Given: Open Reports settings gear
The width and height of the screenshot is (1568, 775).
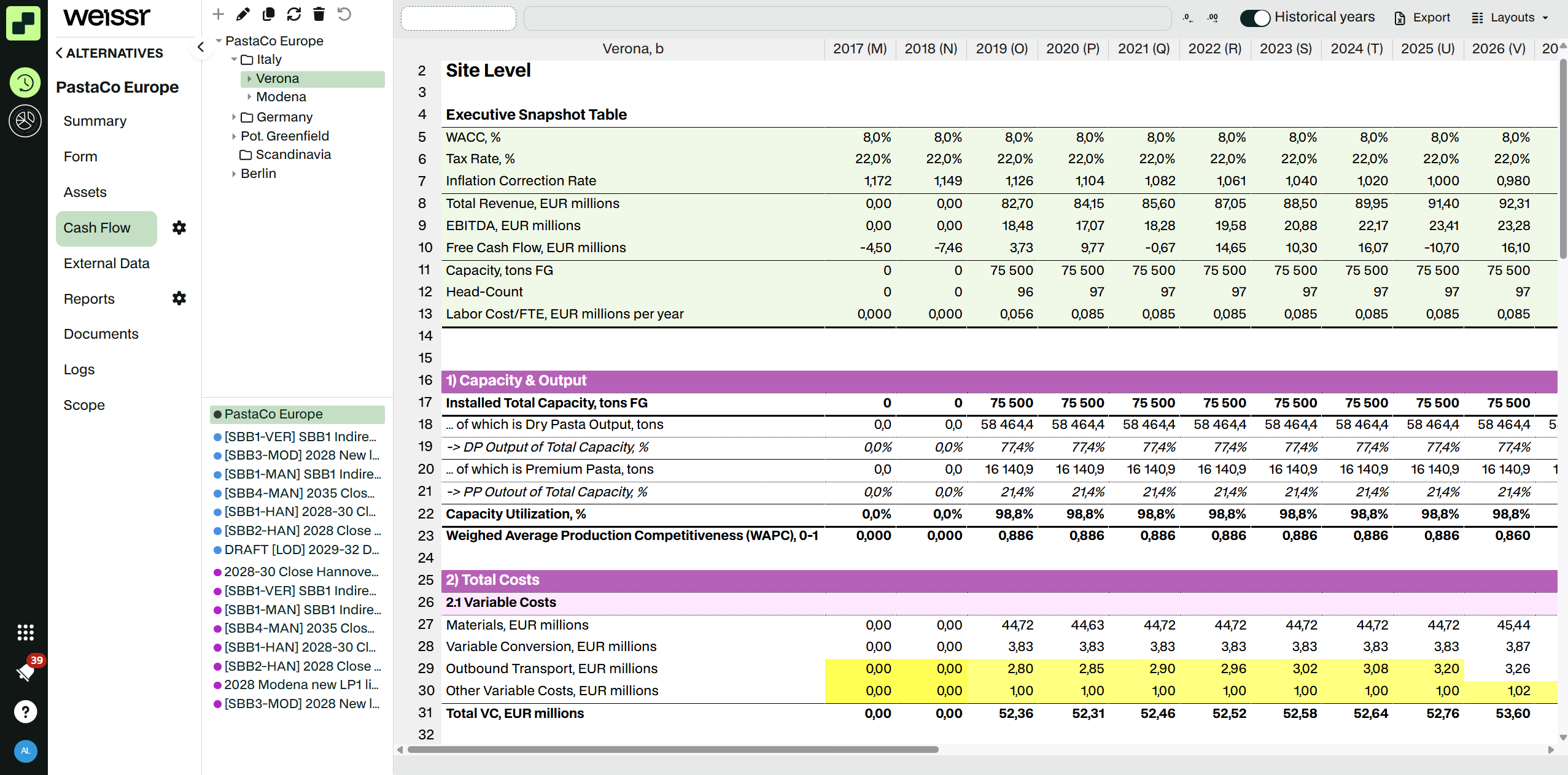Looking at the screenshot, I should pyautogui.click(x=179, y=298).
